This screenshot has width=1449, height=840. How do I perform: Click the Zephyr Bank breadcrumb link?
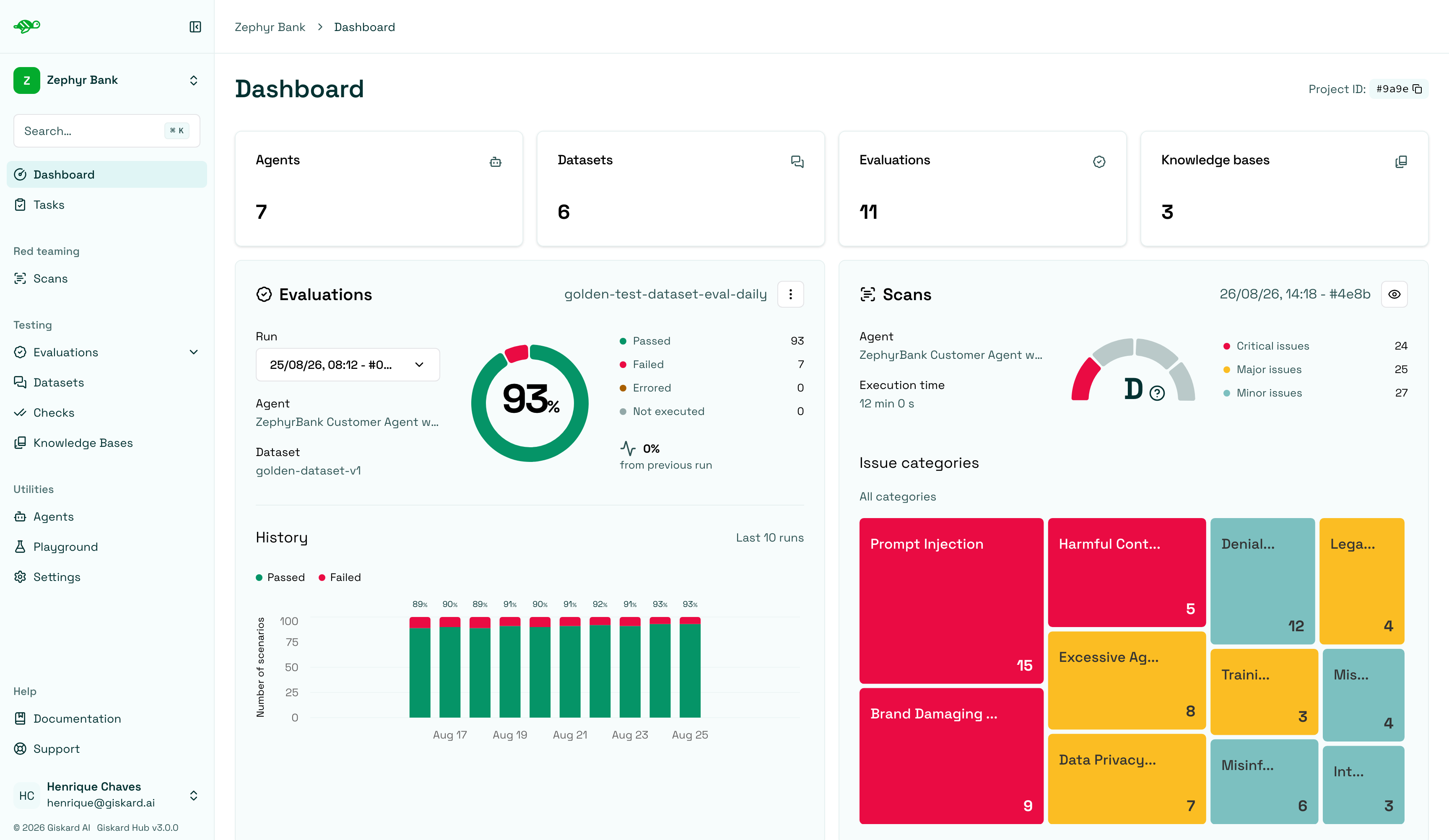(x=270, y=27)
